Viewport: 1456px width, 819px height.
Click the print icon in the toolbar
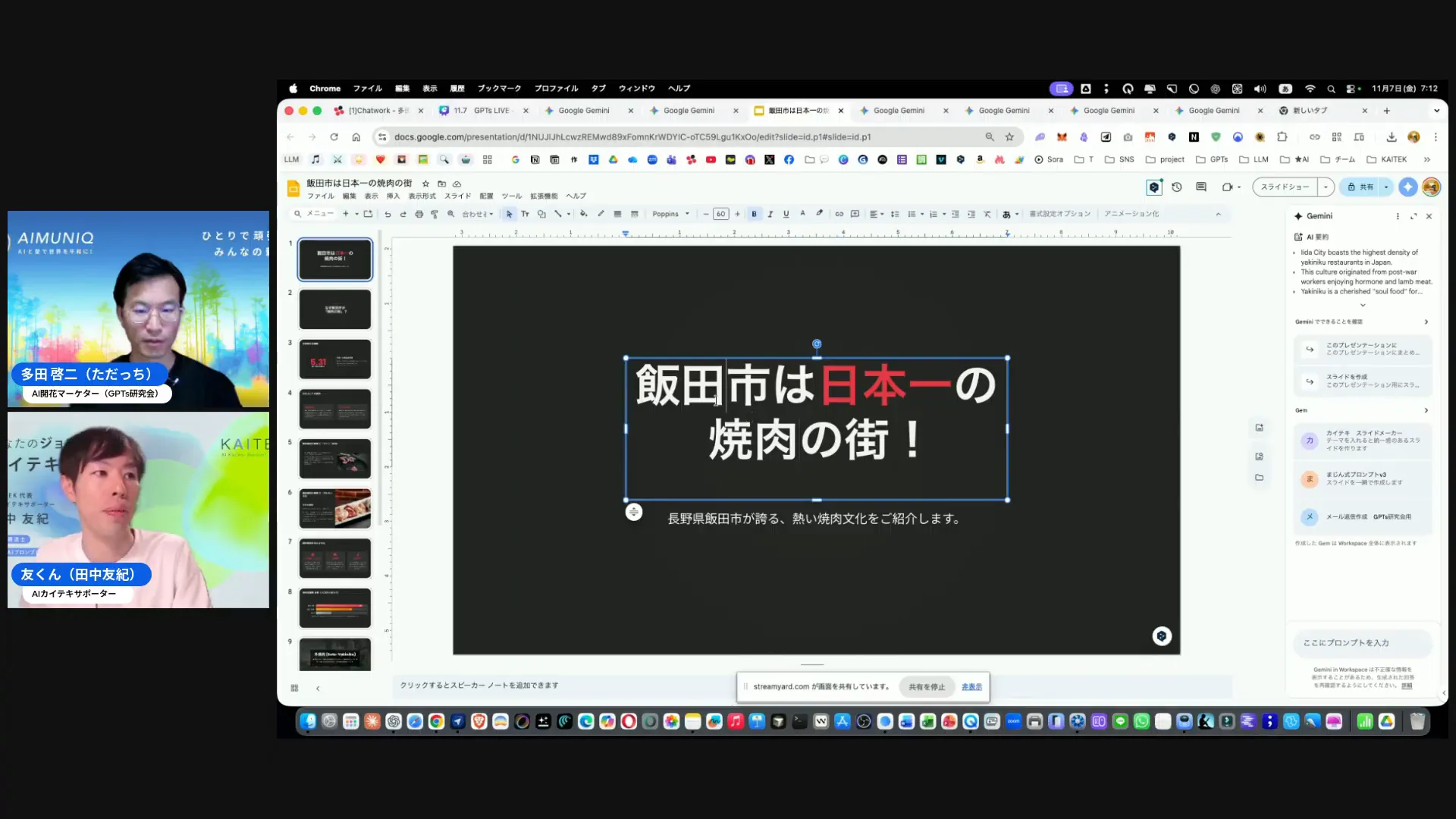click(419, 214)
